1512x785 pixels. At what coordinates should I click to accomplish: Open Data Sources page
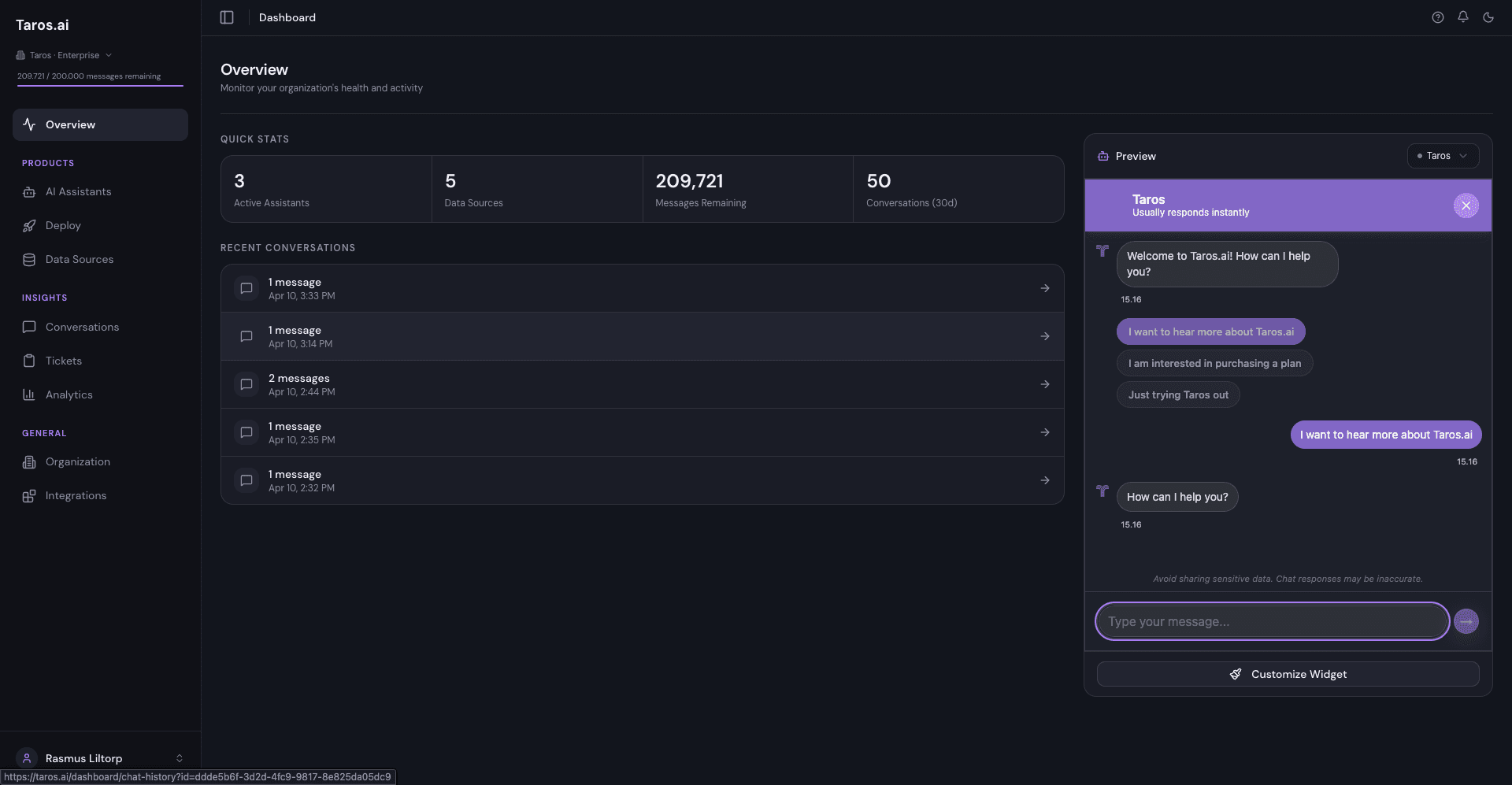pyautogui.click(x=100, y=260)
